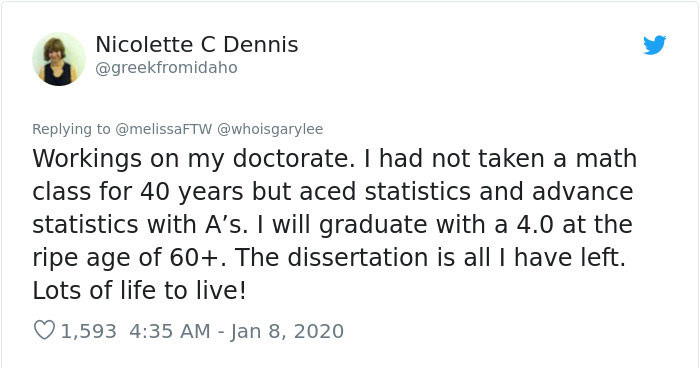
Task: View the 1,593 likes count
Action: [x=88, y=331]
